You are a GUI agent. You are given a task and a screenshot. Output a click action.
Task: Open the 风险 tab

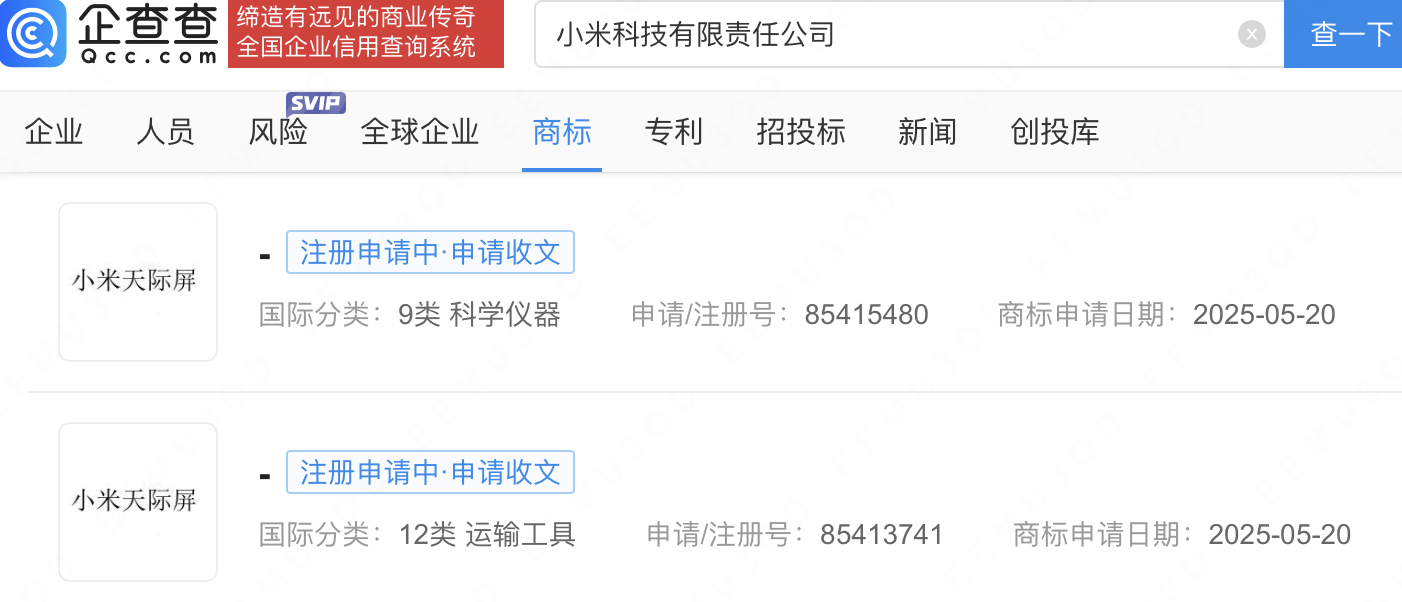[278, 131]
